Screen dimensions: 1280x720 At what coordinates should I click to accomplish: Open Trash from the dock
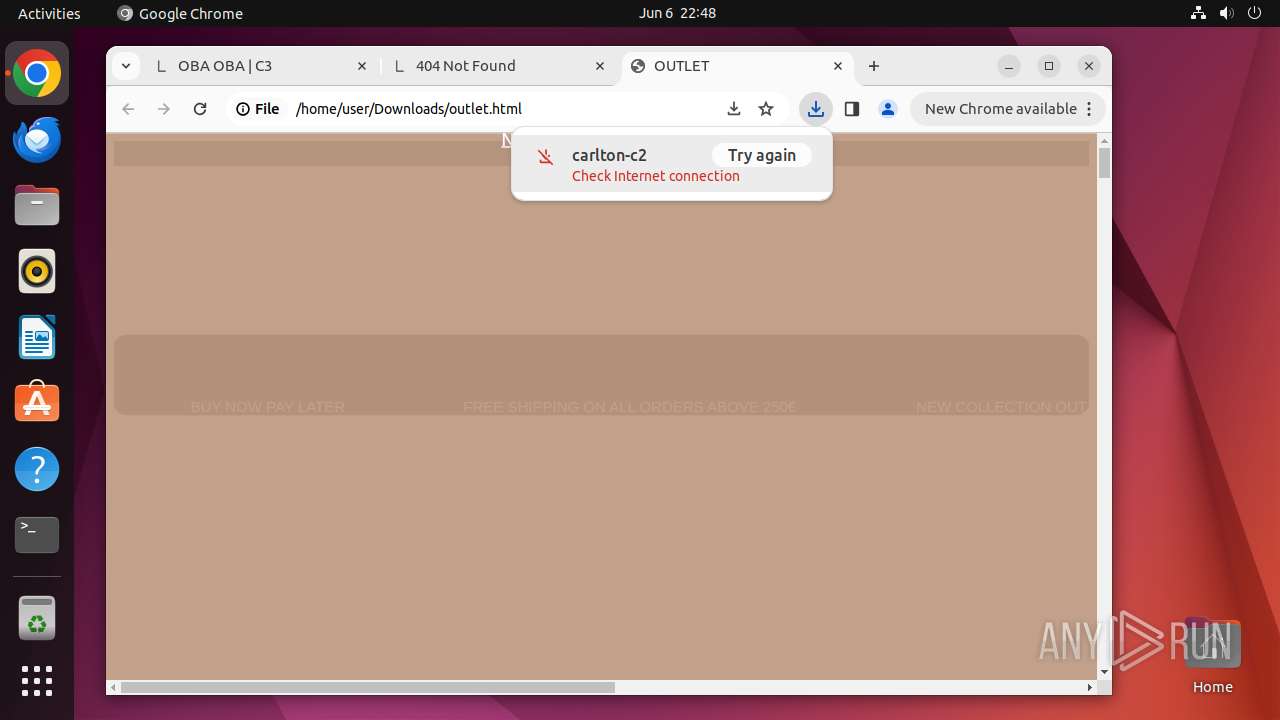pyautogui.click(x=37, y=618)
